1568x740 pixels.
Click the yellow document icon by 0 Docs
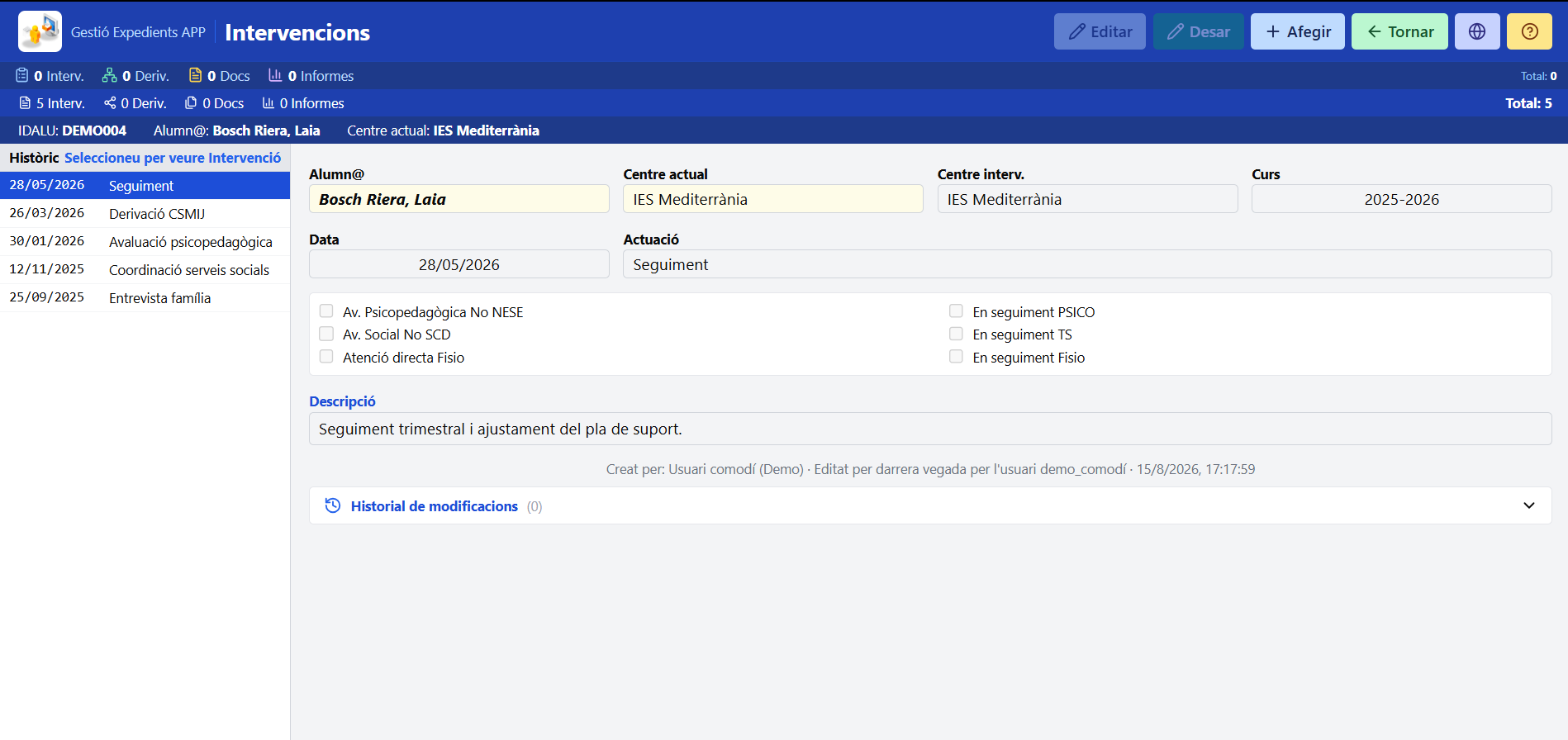[x=195, y=75]
